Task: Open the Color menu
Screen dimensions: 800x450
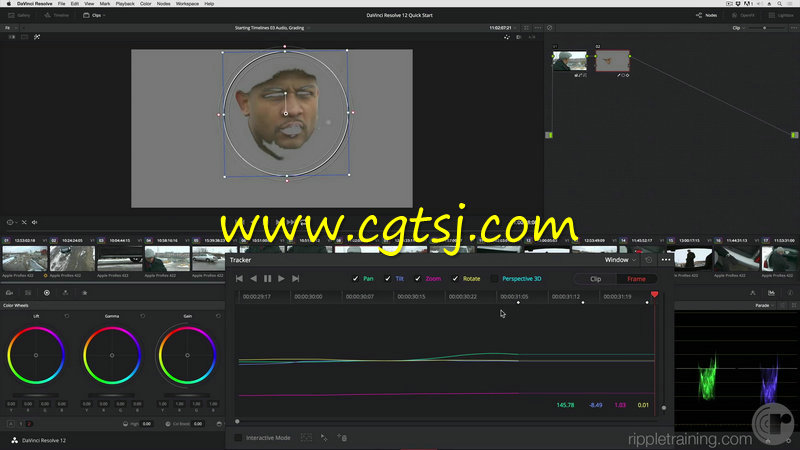Action: [145, 4]
